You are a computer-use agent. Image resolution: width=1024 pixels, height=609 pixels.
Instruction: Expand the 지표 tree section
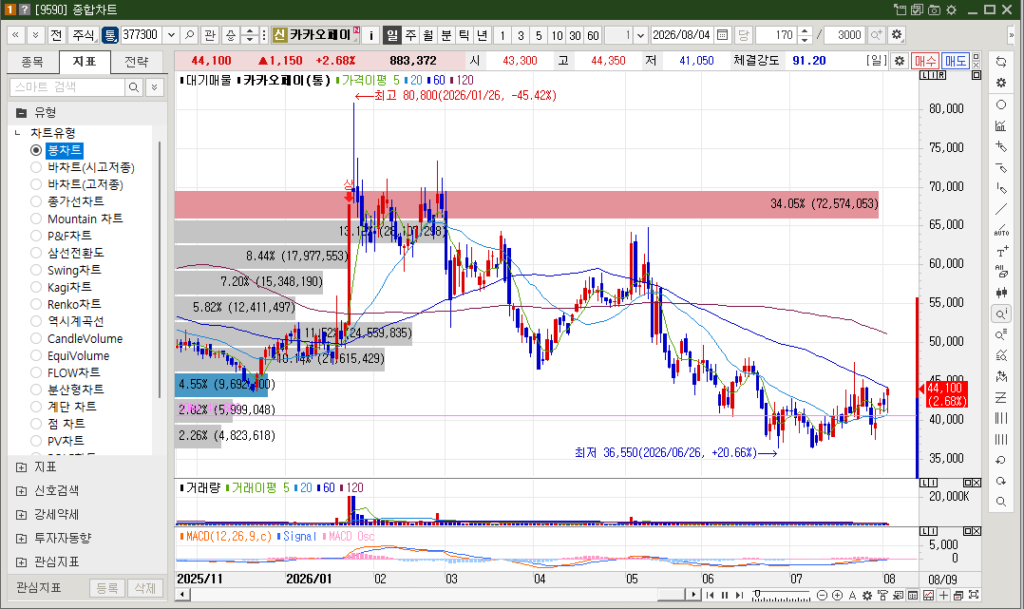tap(21, 467)
